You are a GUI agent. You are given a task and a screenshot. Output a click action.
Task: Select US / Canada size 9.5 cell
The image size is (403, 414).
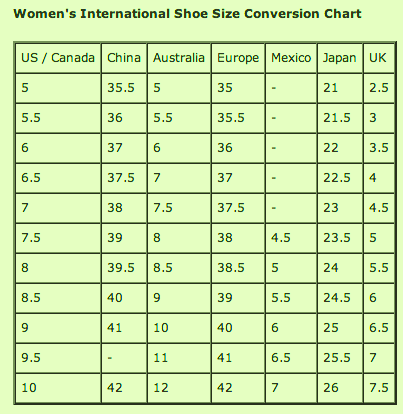pos(58,358)
